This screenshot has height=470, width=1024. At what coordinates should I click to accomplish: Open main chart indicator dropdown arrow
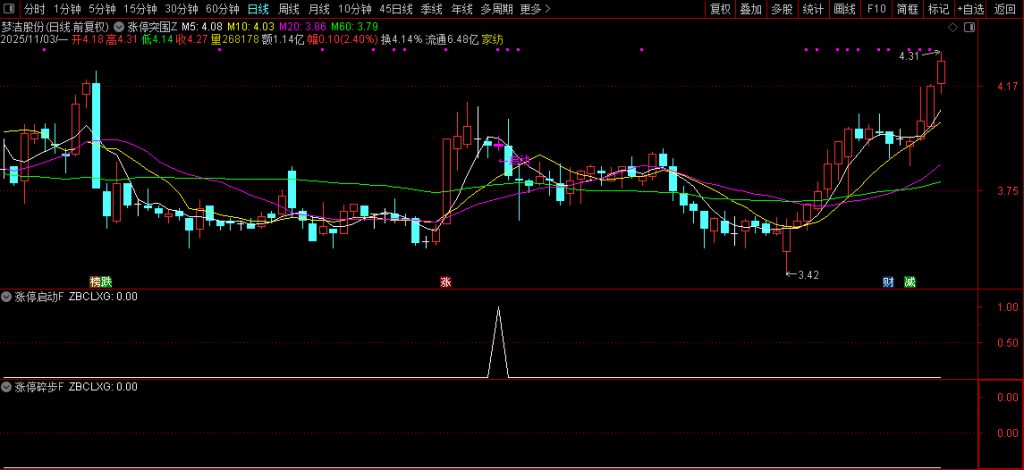click(x=118, y=27)
